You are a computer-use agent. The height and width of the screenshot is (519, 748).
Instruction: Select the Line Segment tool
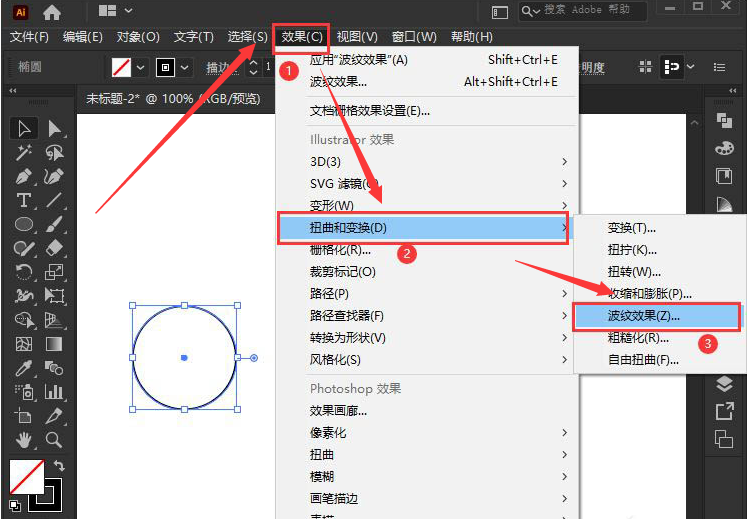(54, 200)
